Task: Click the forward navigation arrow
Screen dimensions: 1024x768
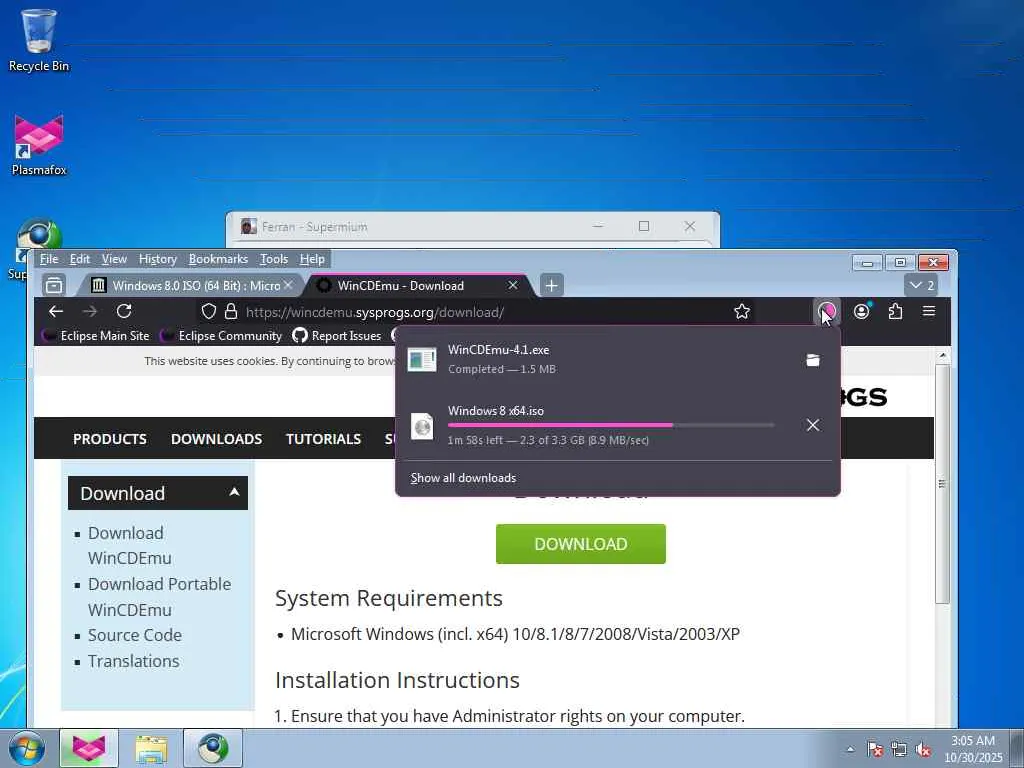Action: click(90, 312)
